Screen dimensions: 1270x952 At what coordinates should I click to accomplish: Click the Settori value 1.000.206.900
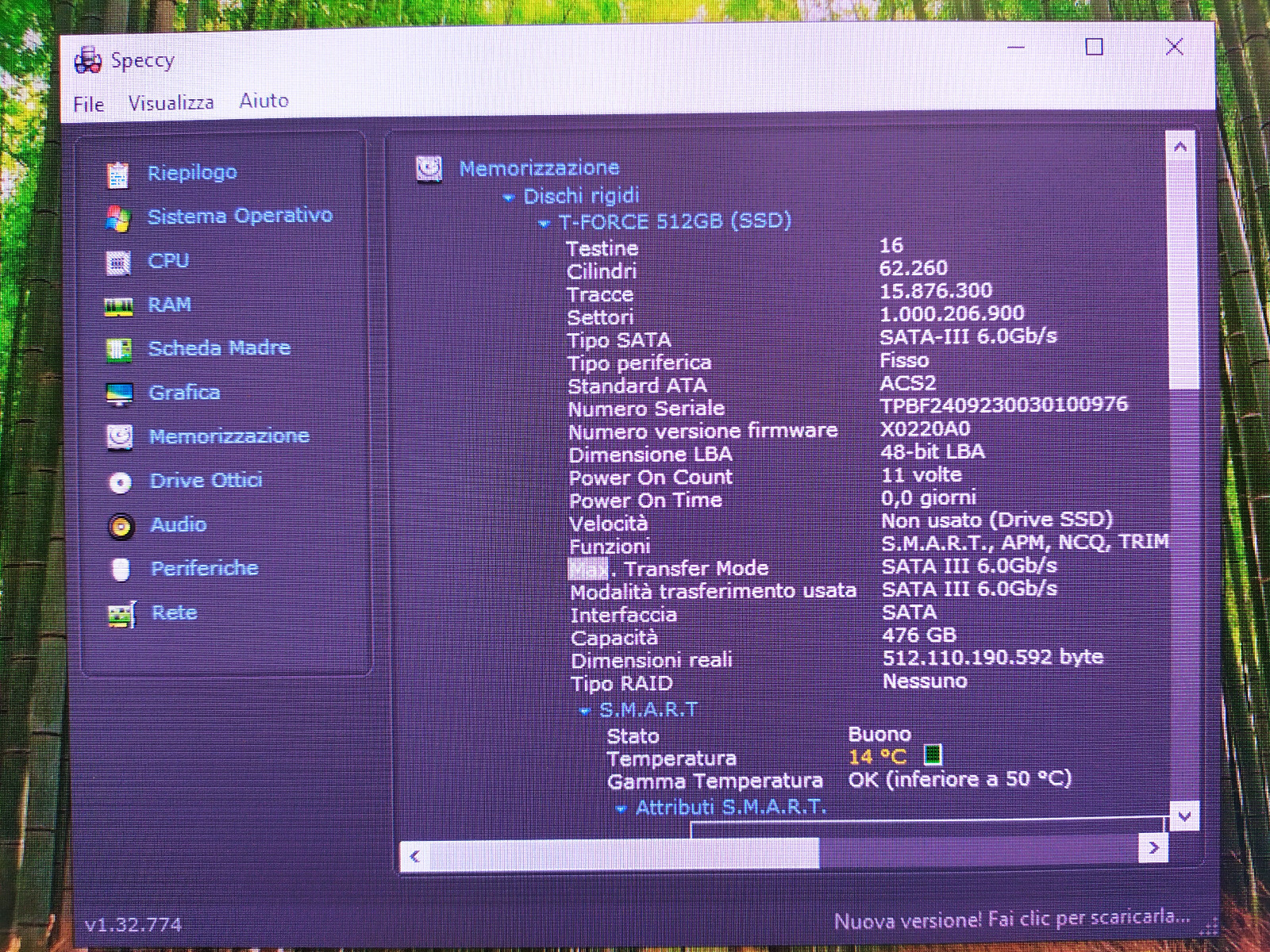tap(952, 313)
